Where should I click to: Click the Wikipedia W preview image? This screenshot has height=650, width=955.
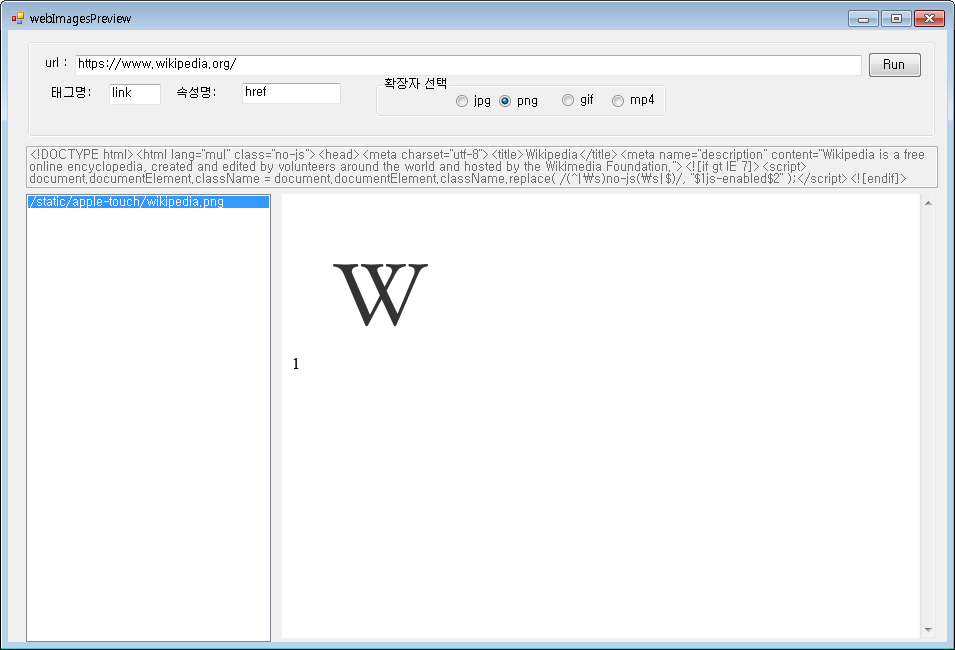(x=380, y=294)
